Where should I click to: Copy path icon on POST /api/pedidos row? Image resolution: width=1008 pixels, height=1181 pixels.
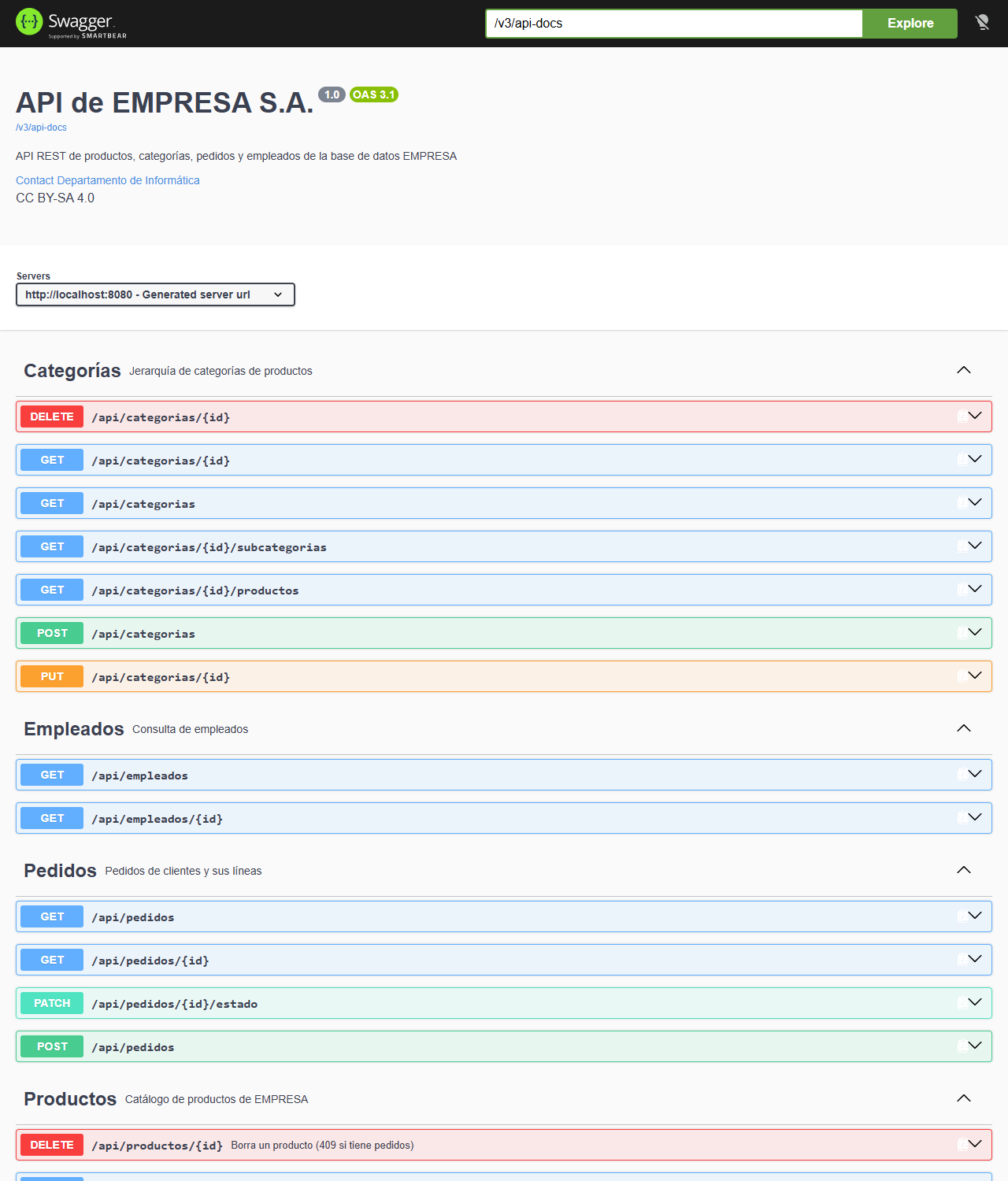tap(962, 1046)
